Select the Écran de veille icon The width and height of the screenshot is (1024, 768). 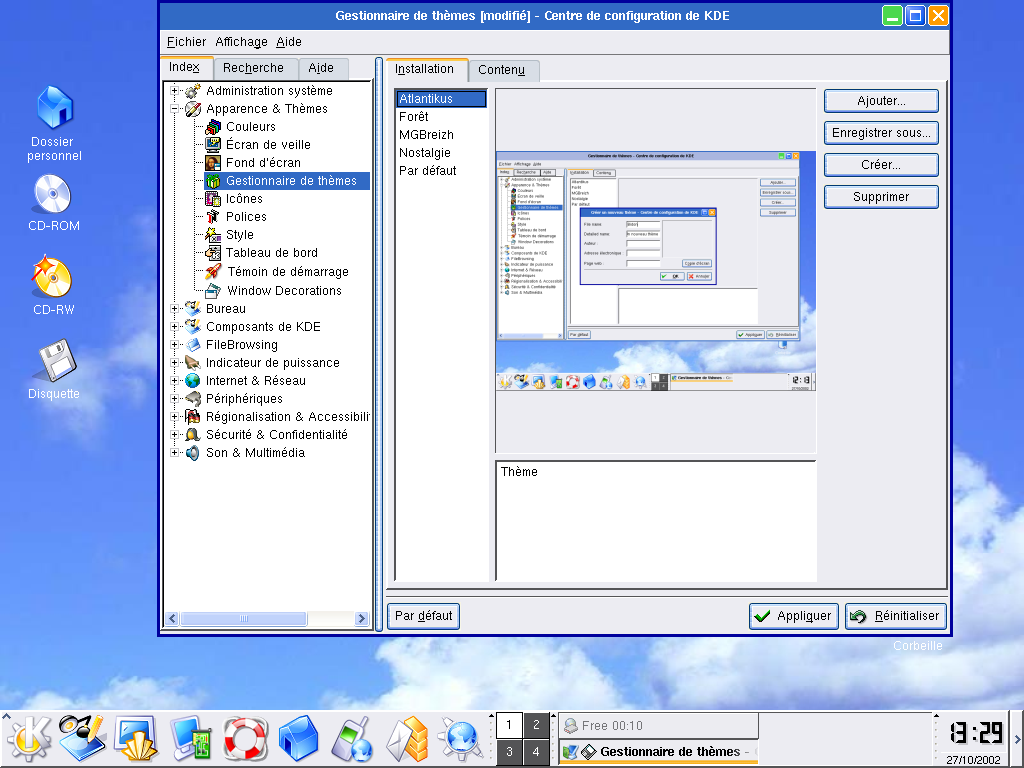213,145
